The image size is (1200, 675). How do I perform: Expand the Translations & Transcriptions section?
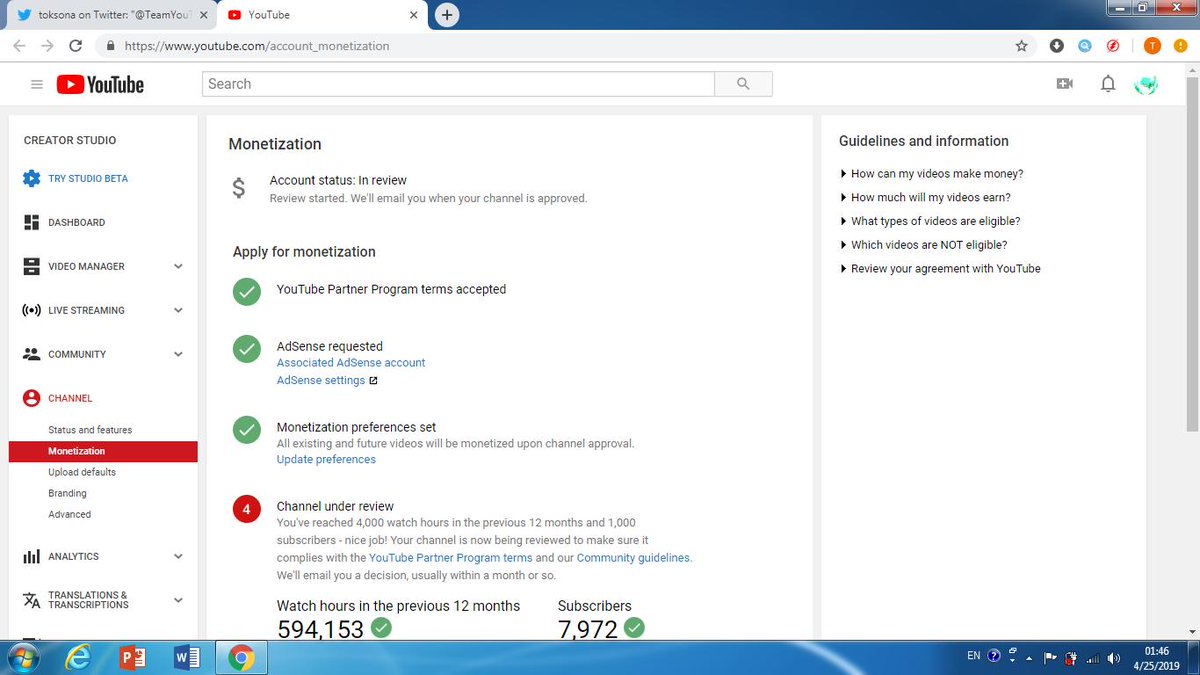(178, 600)
